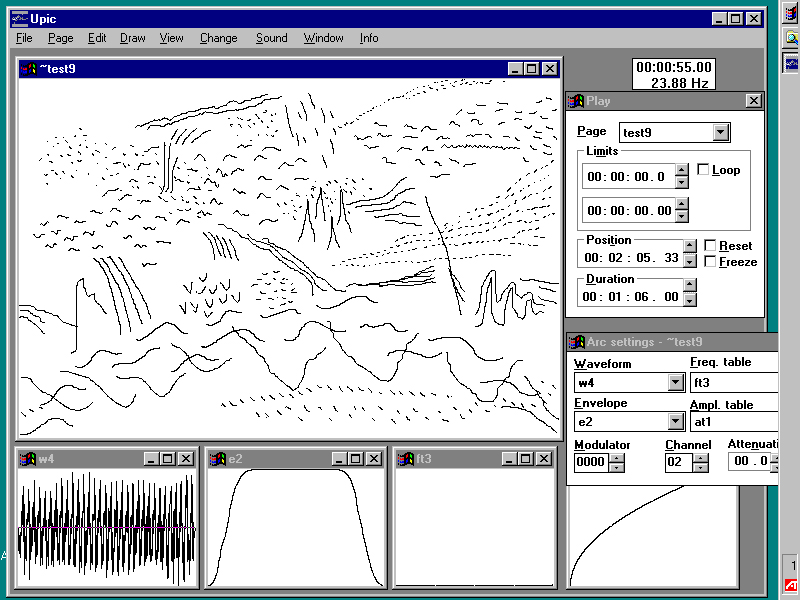
Task: Open the Page menu
Action: pos(61,38)
